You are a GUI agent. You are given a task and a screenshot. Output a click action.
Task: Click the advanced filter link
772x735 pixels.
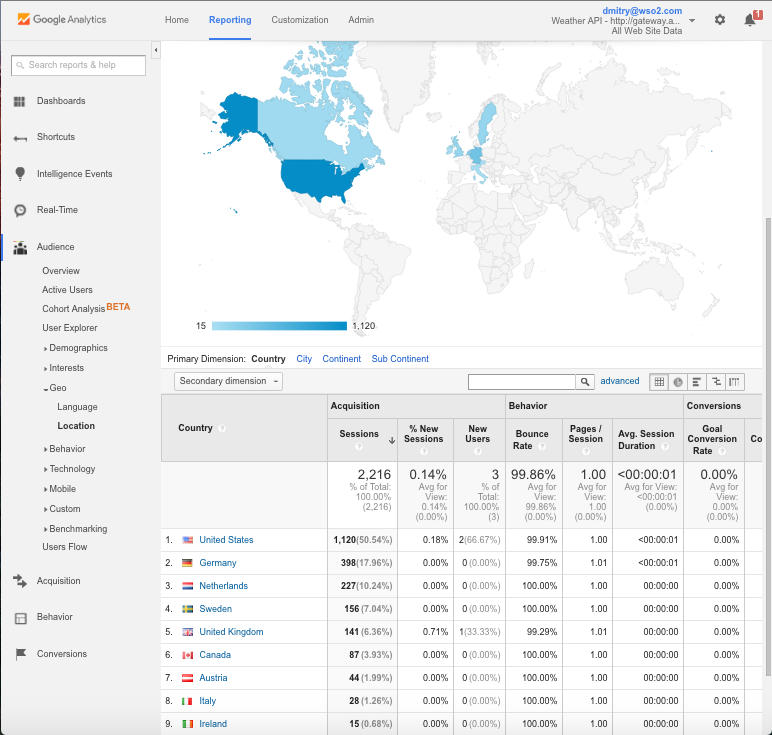619,381
